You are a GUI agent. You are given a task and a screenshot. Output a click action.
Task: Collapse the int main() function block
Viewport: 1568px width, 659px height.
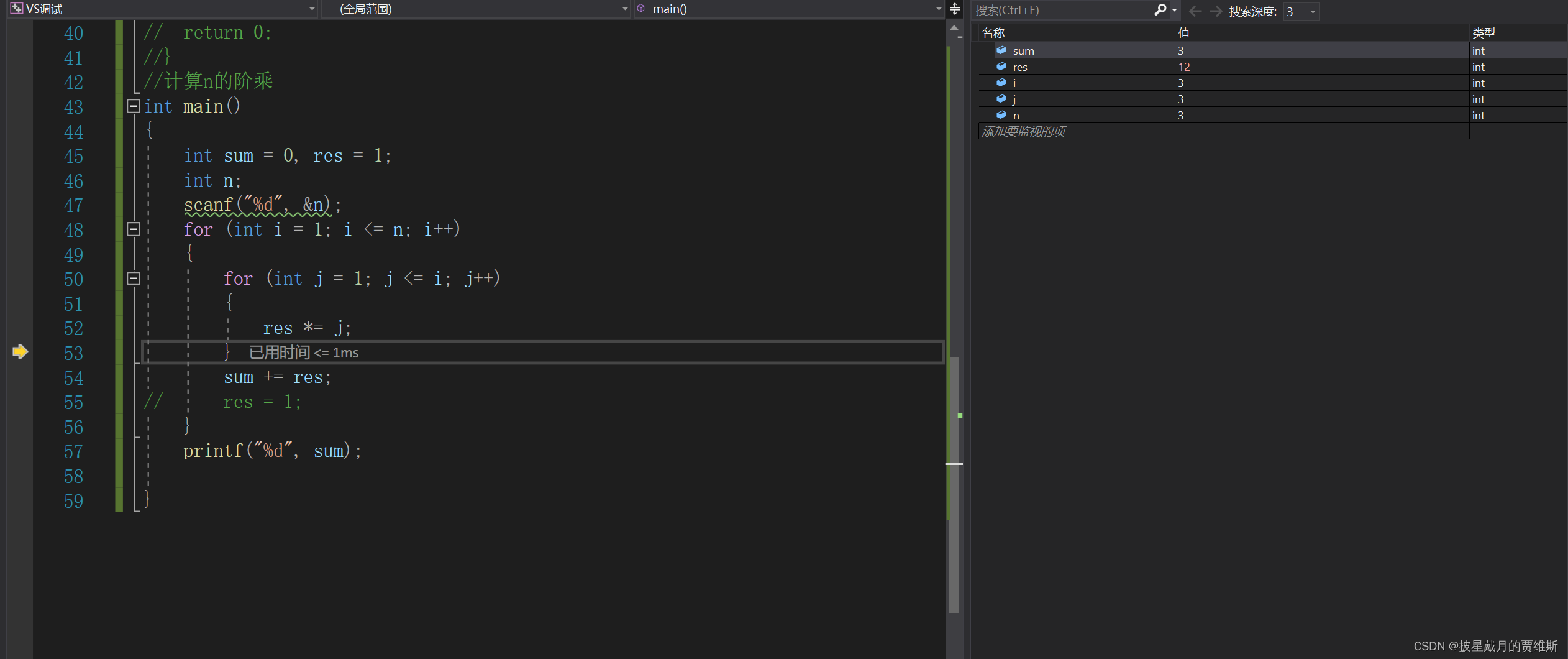(x=133, y=106)
